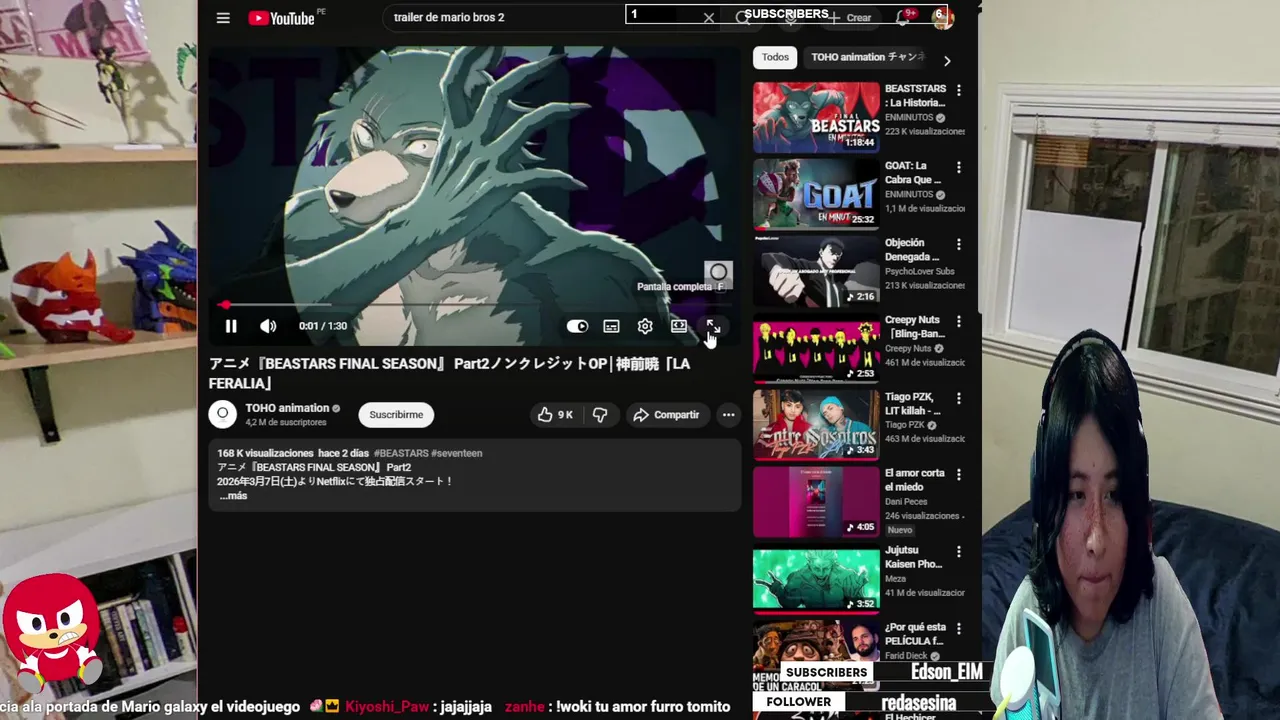Open the YouTube hamburger guide menu

coord(223,18)
